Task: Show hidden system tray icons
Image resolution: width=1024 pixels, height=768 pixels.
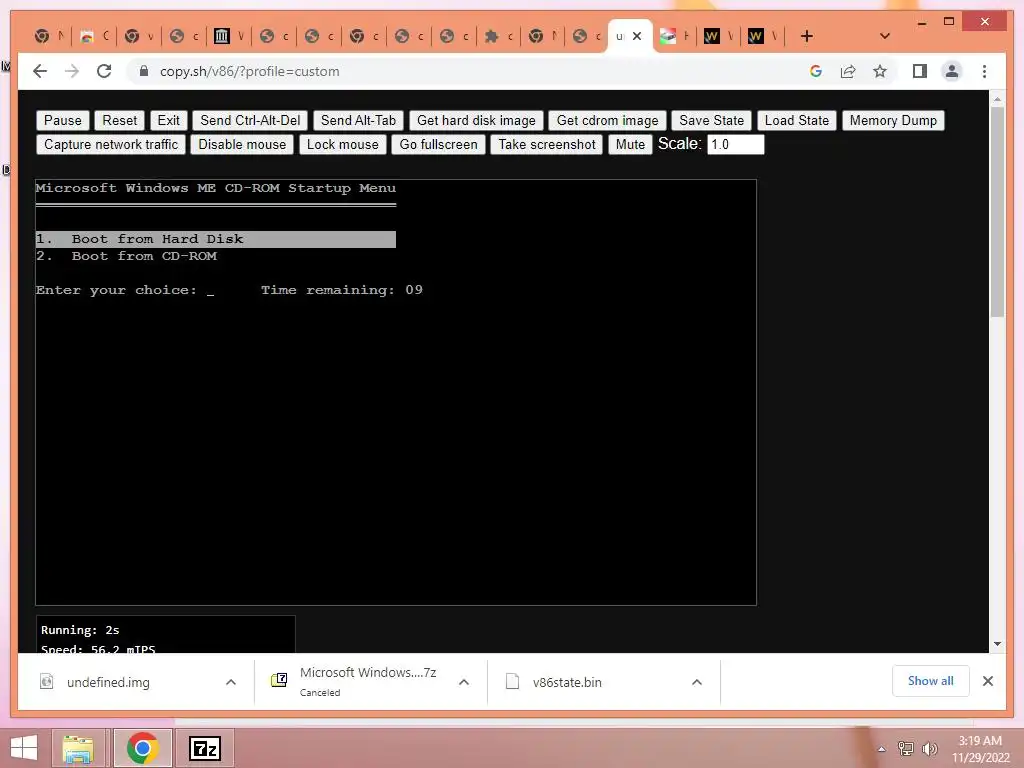Action: point(881,749)
